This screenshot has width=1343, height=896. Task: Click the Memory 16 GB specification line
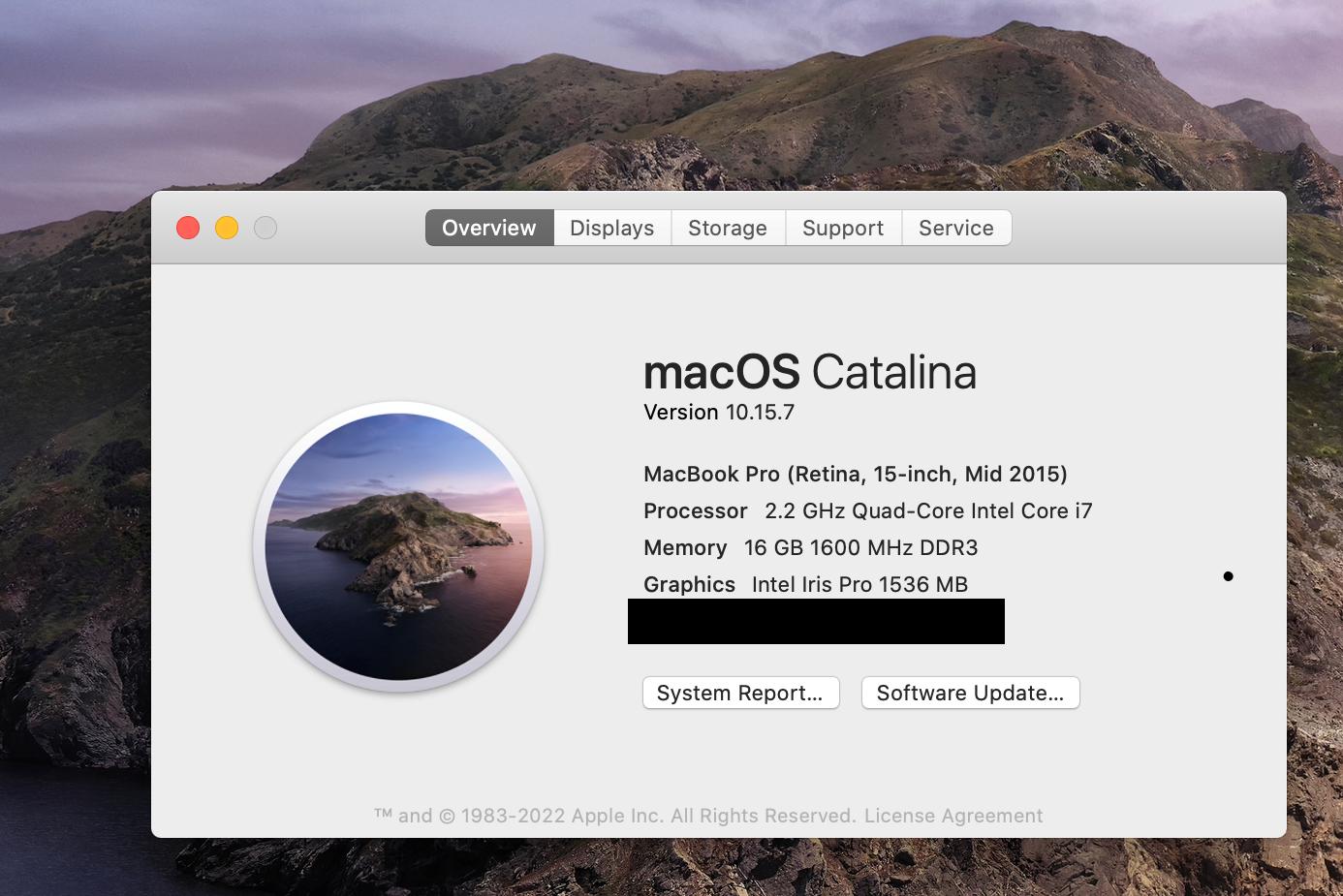(810, 547)
